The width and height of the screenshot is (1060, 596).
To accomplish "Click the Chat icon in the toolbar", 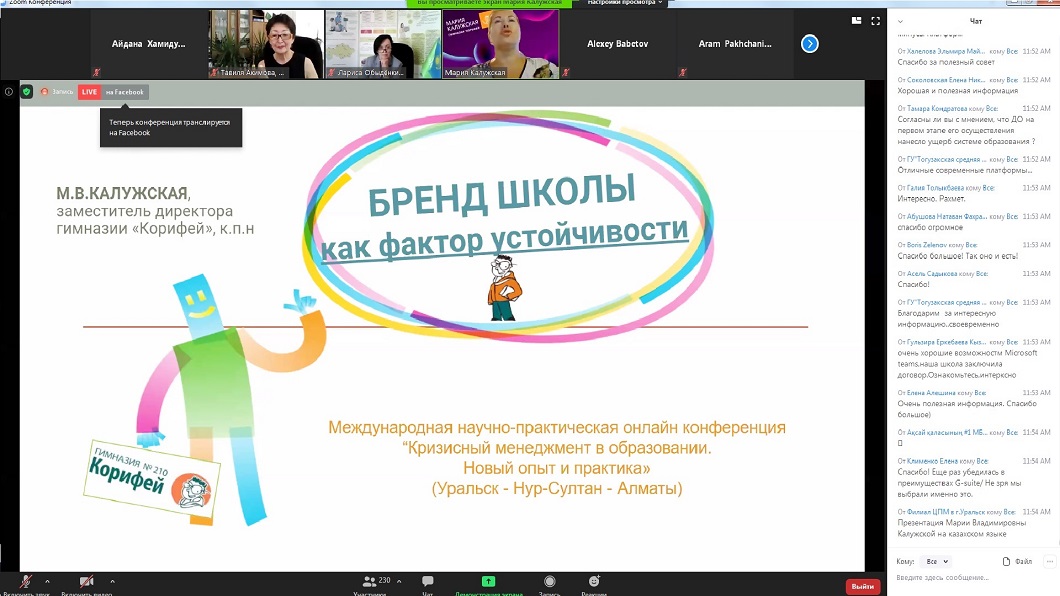I will coord(428,581).
